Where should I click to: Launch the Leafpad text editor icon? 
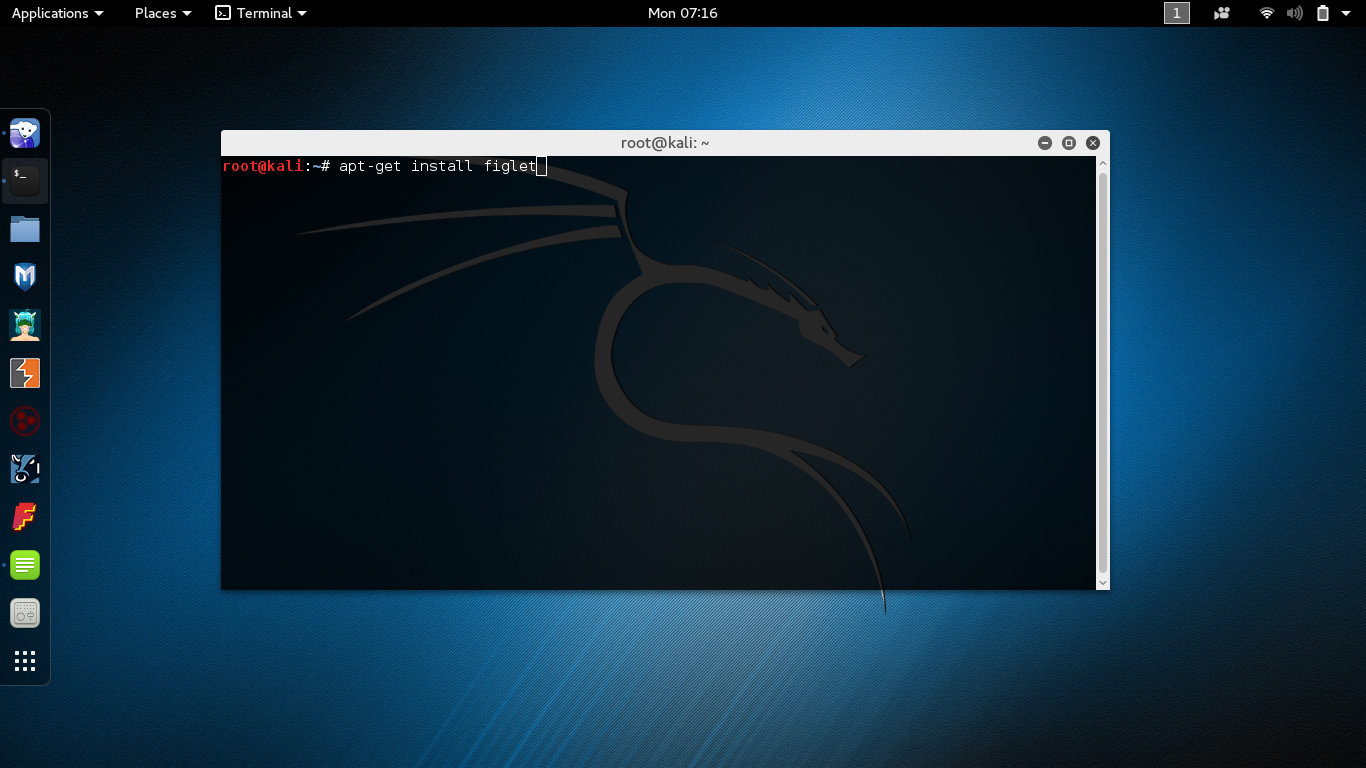[x=24, y=565]
